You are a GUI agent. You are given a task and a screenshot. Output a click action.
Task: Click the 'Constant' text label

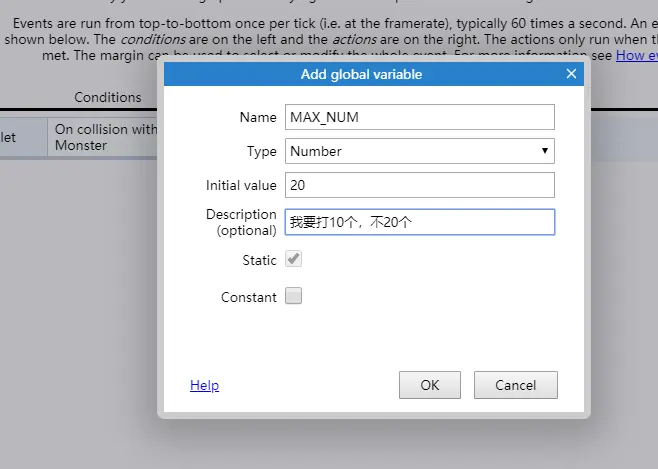[249, 297]
